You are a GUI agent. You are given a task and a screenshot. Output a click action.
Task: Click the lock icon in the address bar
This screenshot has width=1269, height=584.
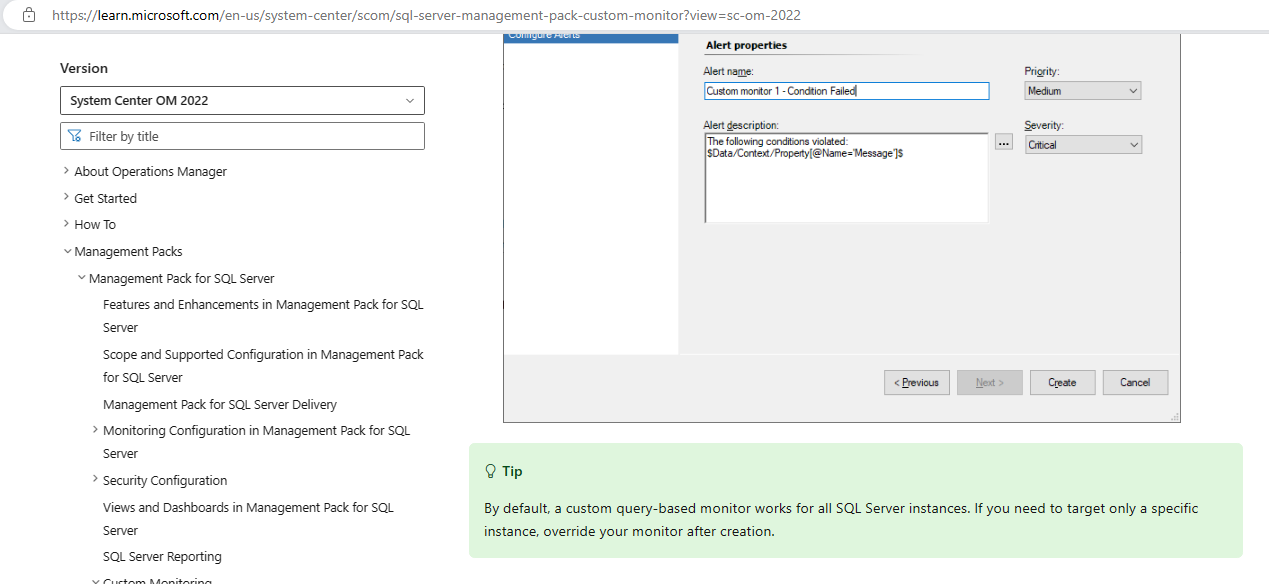pos(28,15)
